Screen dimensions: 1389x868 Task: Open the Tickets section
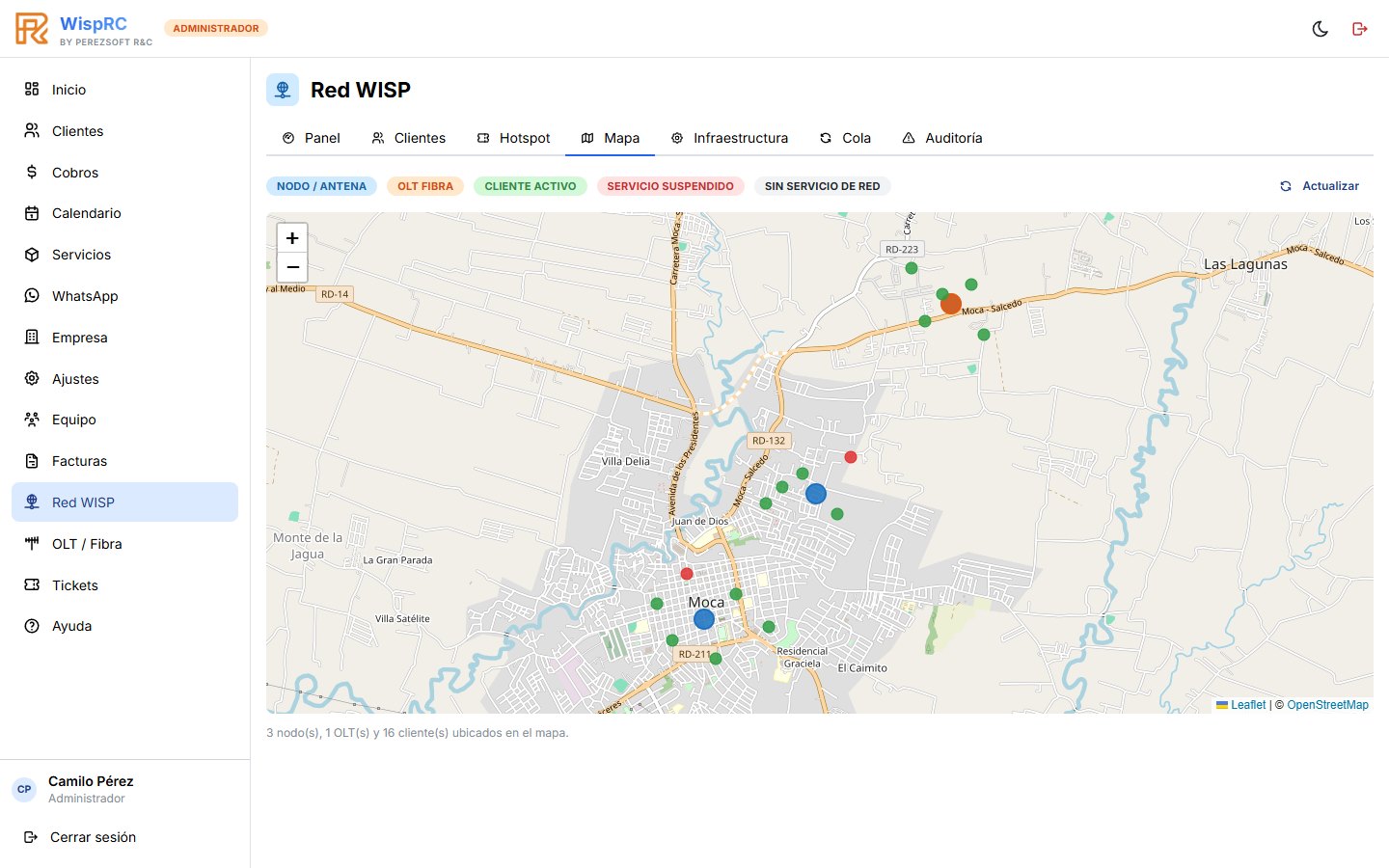(x=124, y=585)
